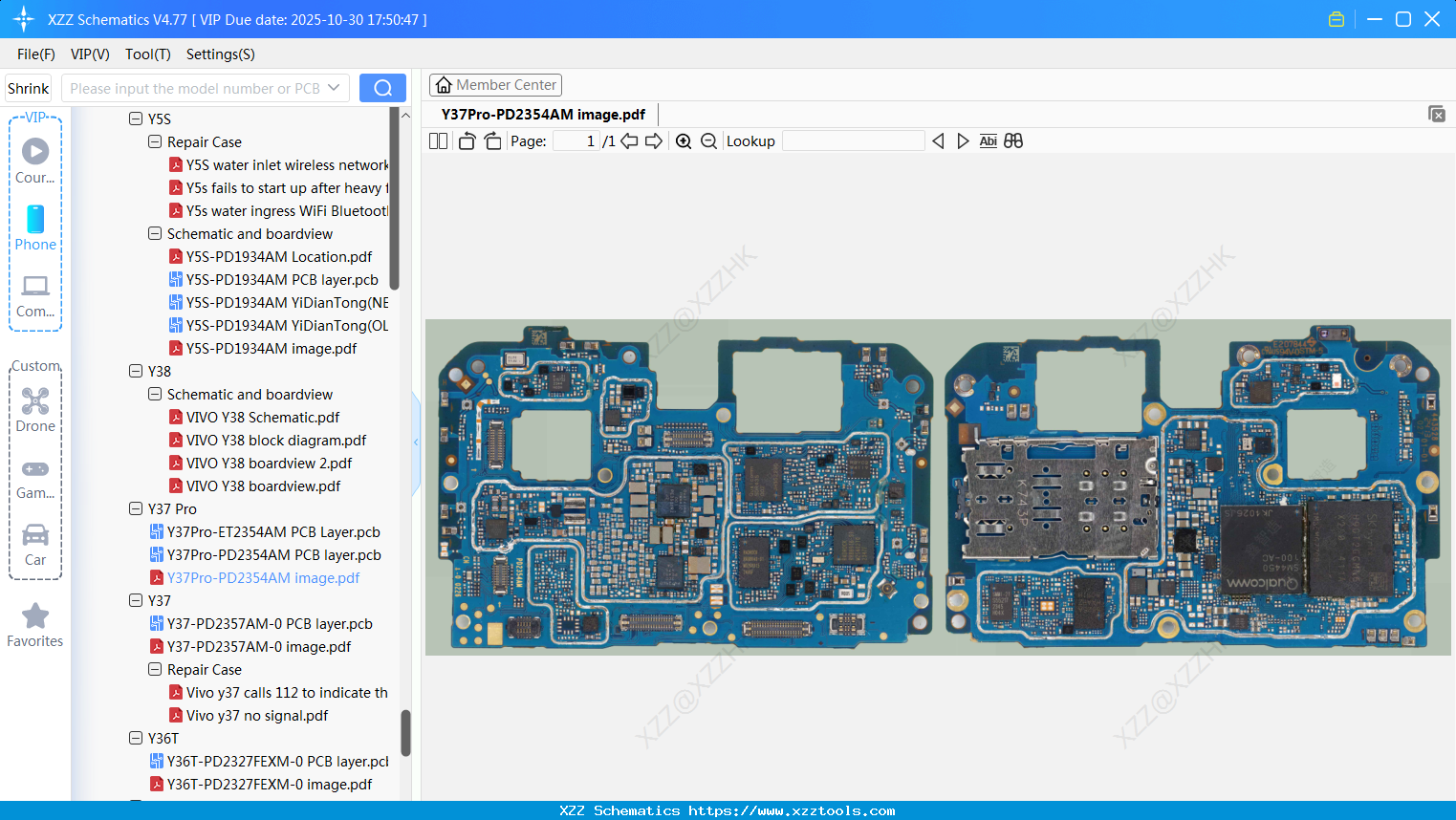The height and width of the screenshot is (820, 1456).
Task: Collapse the Y38 tree node
Action: [136, 371]
